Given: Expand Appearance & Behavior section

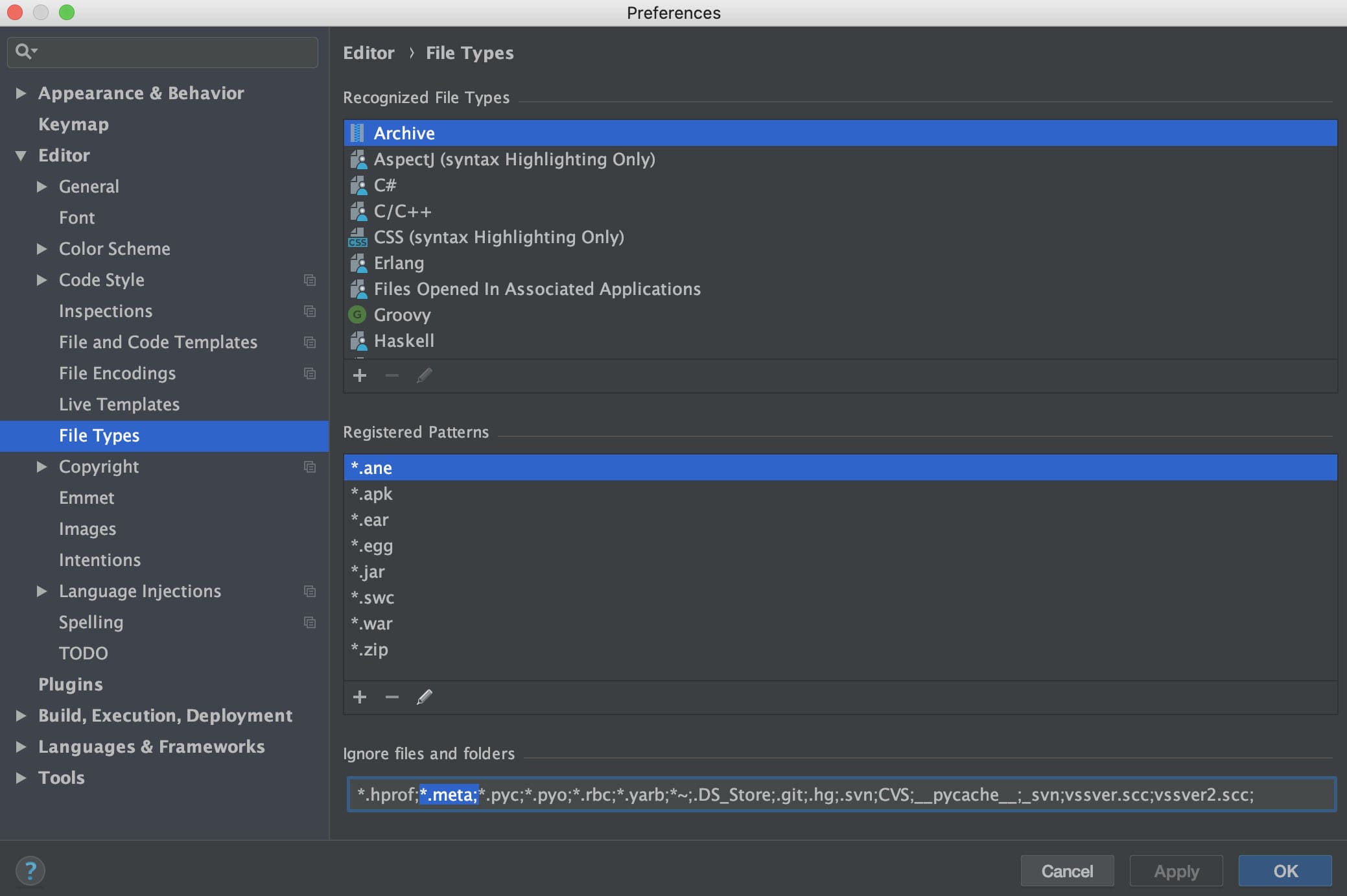Looking at the screenshot, I should pyautogui.click(x=21, y=93).
